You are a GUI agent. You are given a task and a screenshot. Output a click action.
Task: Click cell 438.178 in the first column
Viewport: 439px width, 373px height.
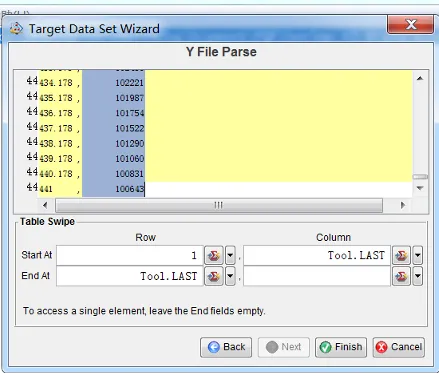[56, 144]
